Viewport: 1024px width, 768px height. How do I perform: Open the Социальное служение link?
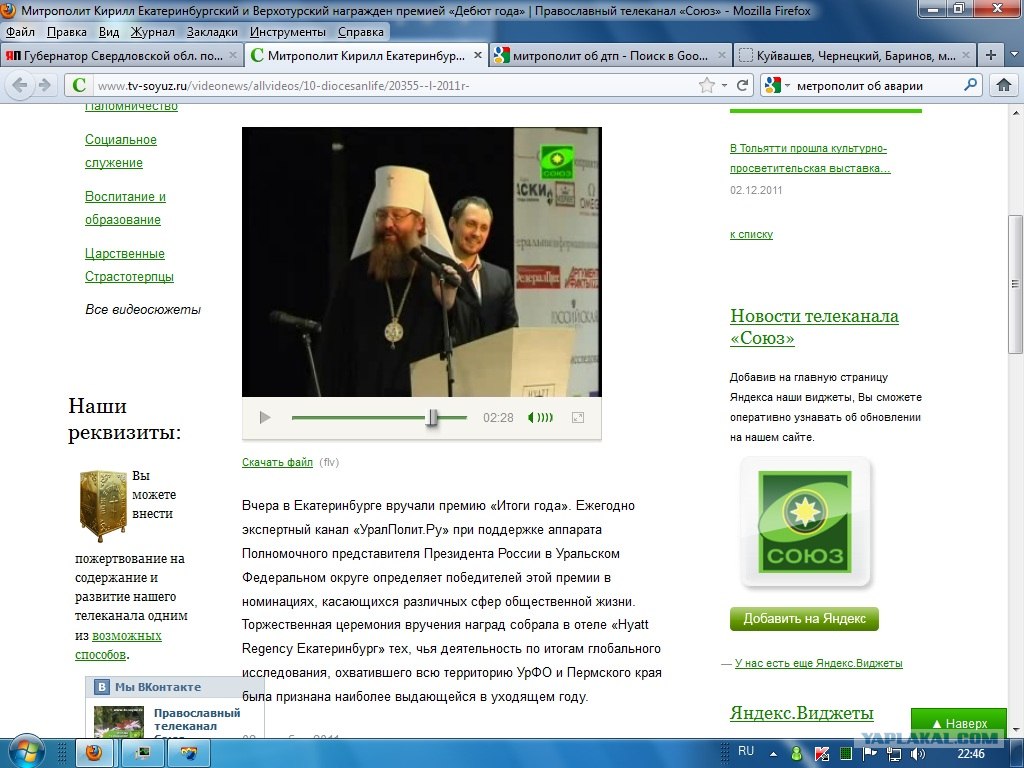coord(121,151)
